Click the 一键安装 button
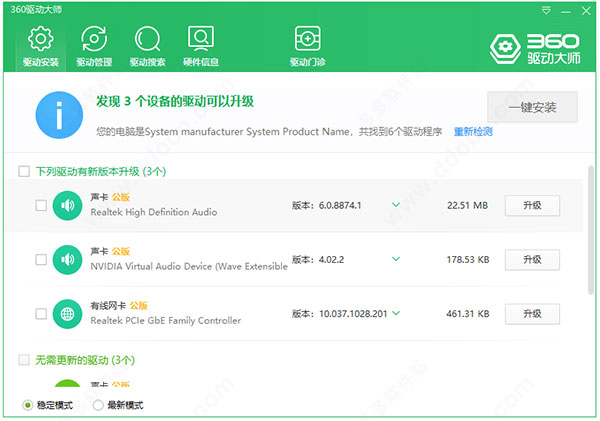 pyautogui.click(x=532, y=107)
